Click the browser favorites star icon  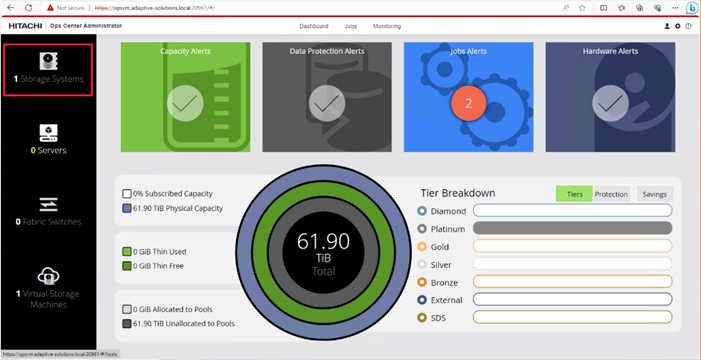point(582,8)
